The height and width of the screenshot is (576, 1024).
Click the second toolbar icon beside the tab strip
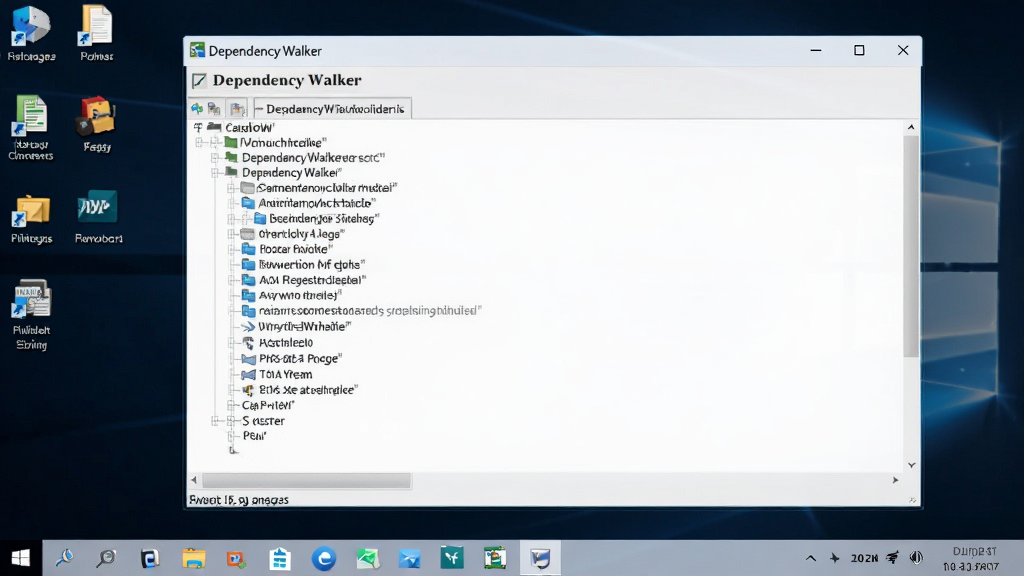[x=214, y=108]
